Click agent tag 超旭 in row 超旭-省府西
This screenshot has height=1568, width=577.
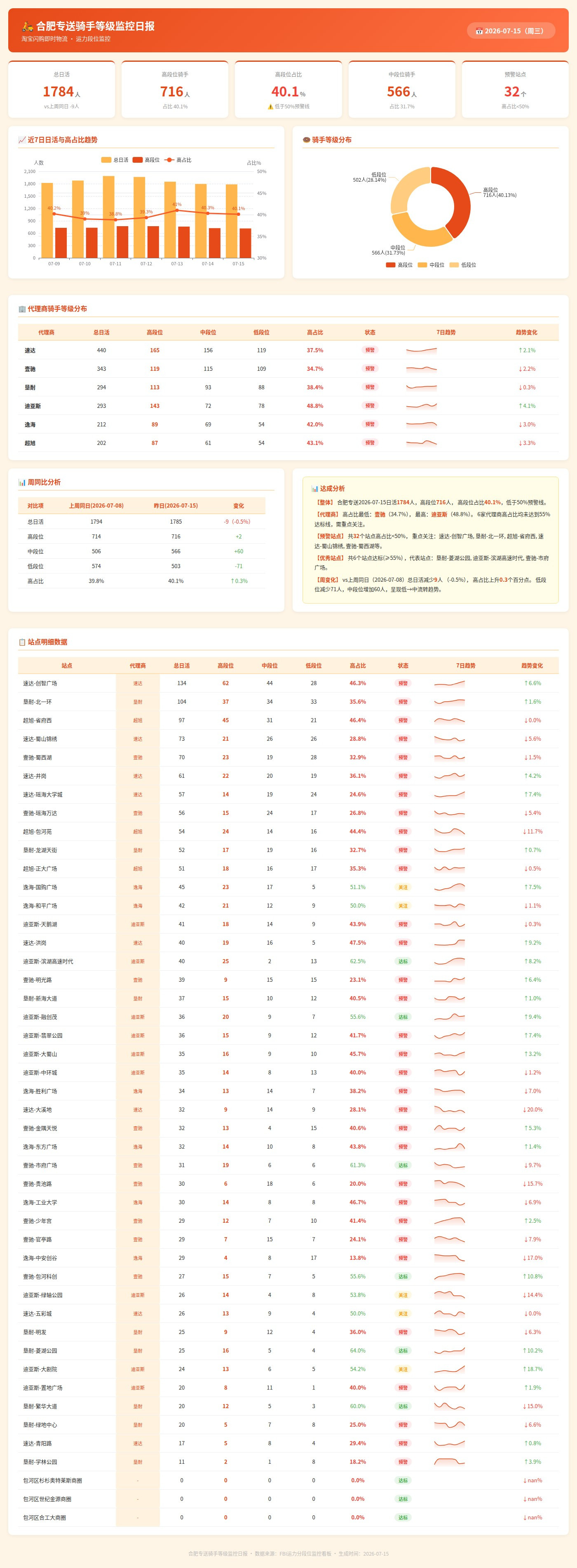(x=138, y=721)
